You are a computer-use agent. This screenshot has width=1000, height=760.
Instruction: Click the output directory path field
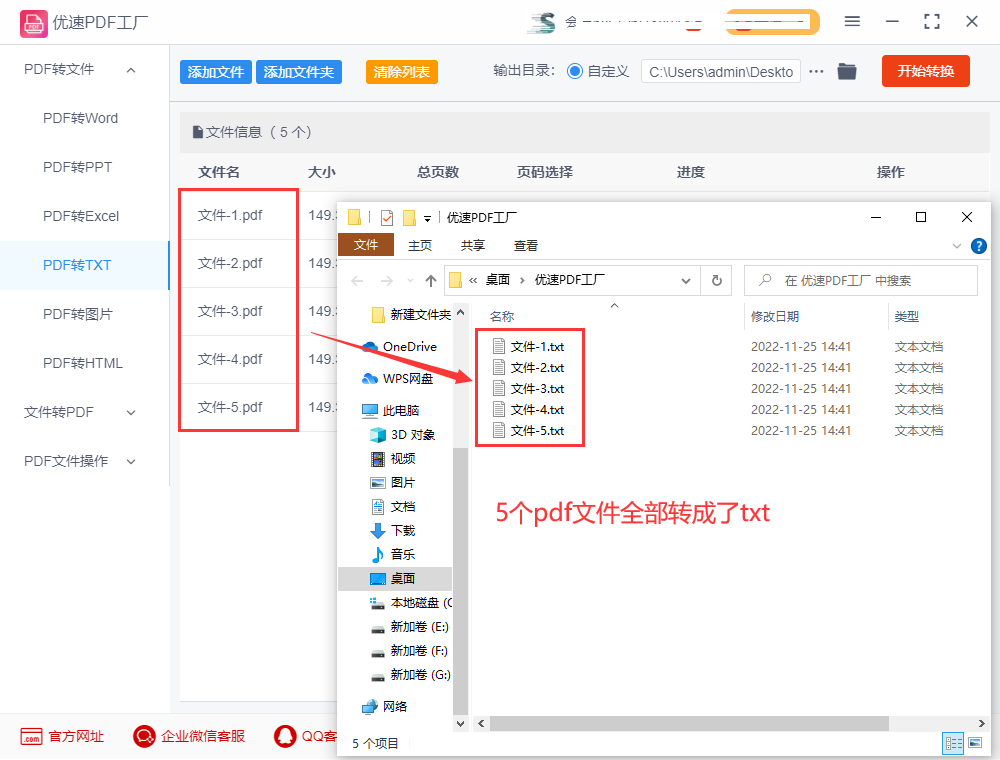pyautogui.click(x=721, y=72)
